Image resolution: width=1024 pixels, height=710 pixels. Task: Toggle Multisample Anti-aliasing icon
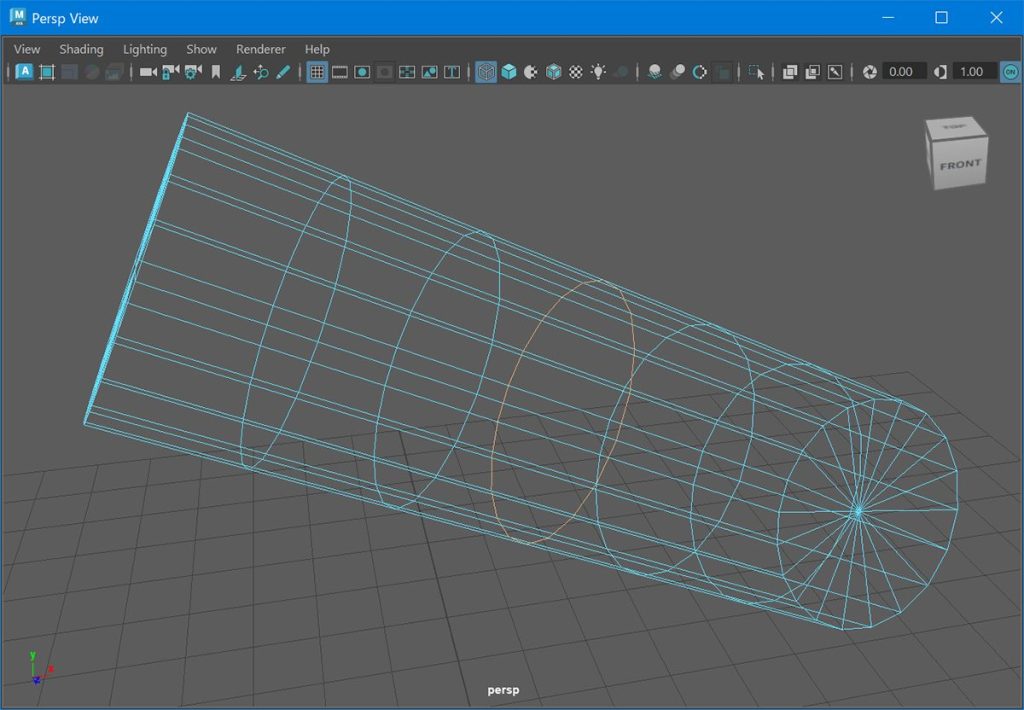[x=699, y=72]
